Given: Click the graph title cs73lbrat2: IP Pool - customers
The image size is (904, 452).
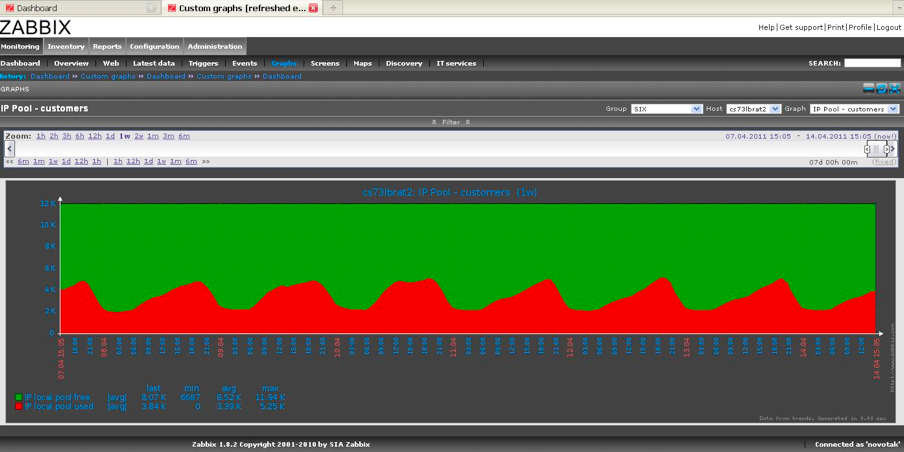Looking at the screenshot, I should point(449,192).
